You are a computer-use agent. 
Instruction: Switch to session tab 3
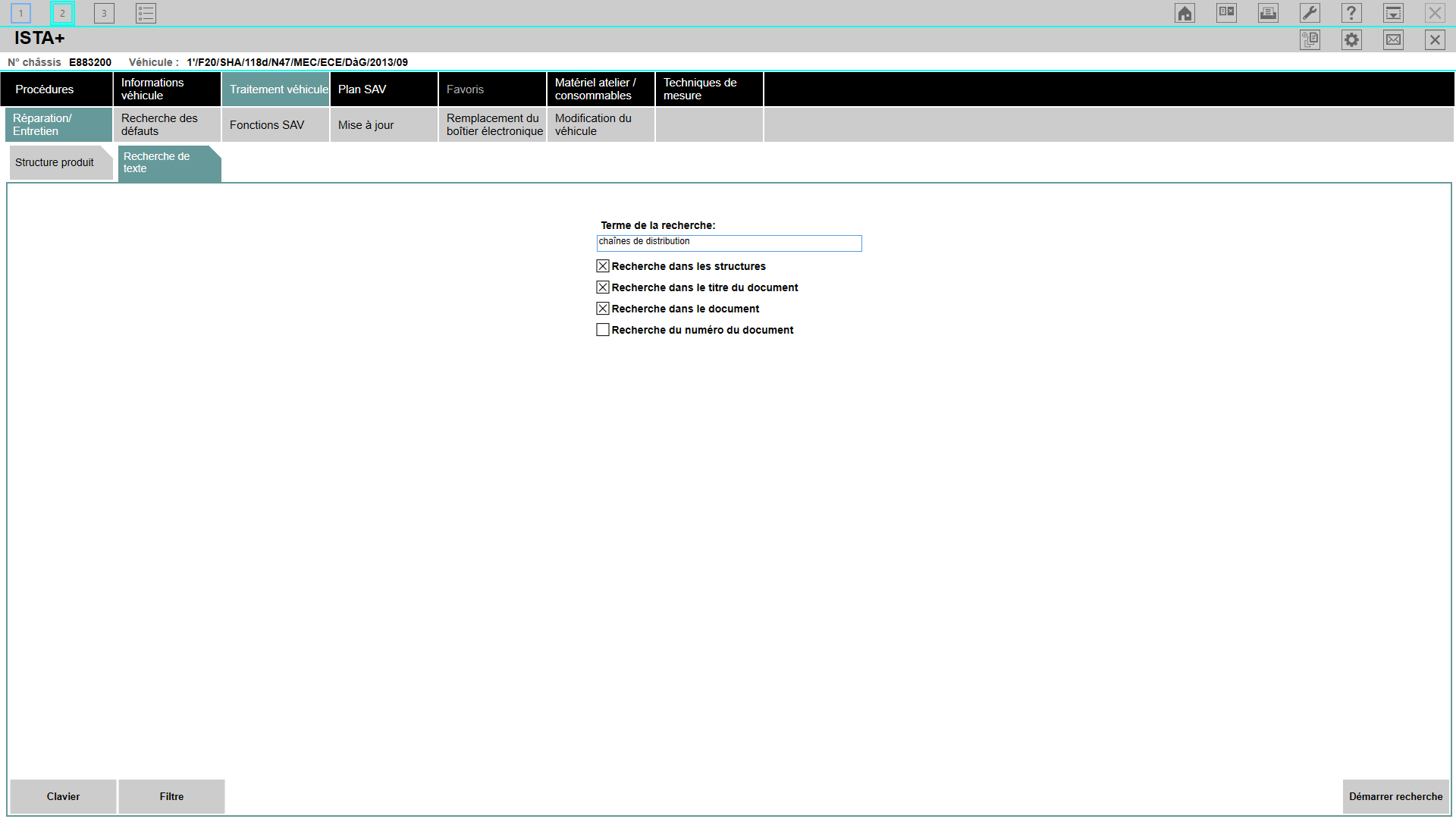tap(104, 13)
